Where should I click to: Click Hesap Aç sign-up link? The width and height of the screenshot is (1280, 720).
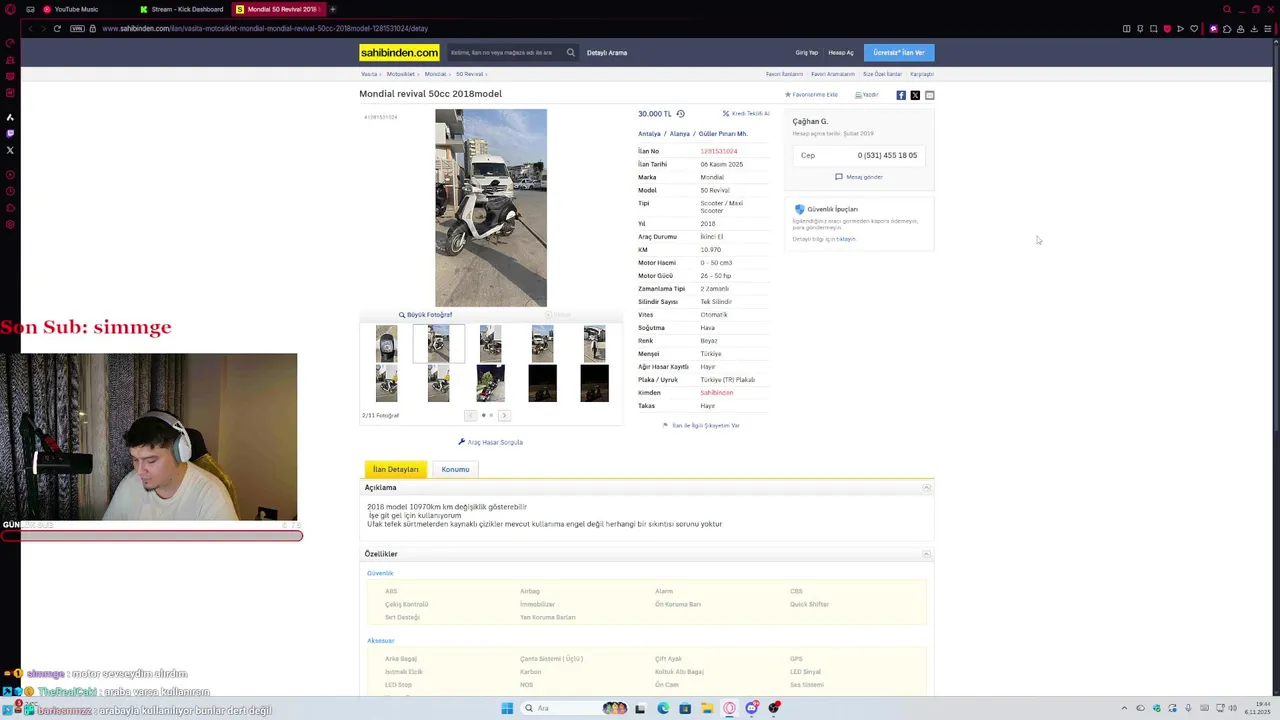click(841, 53)
